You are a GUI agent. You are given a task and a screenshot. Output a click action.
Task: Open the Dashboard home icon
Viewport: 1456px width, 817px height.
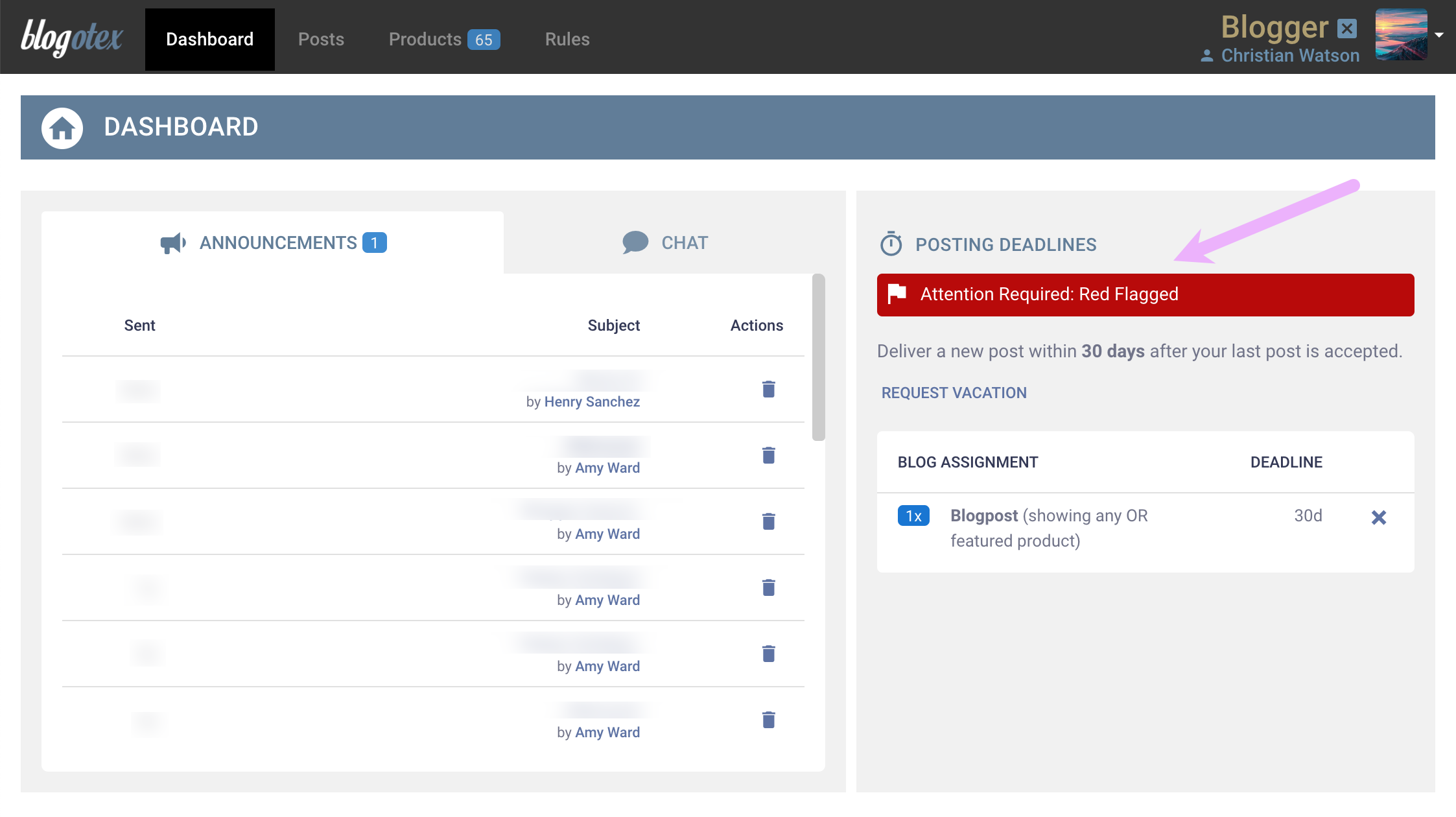point(62,127)
